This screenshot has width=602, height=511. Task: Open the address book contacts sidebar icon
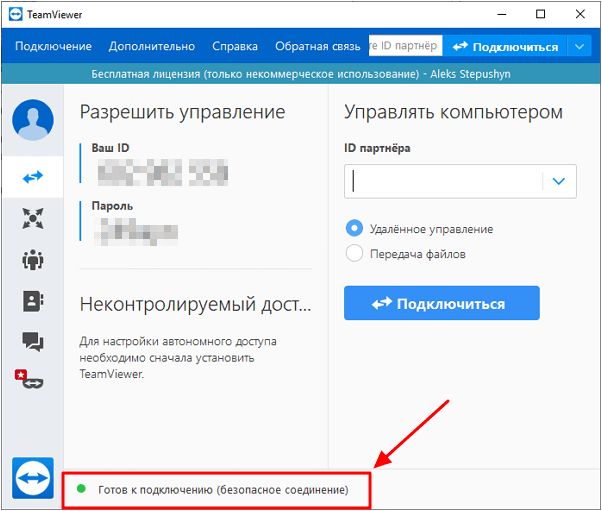[33, 301]
